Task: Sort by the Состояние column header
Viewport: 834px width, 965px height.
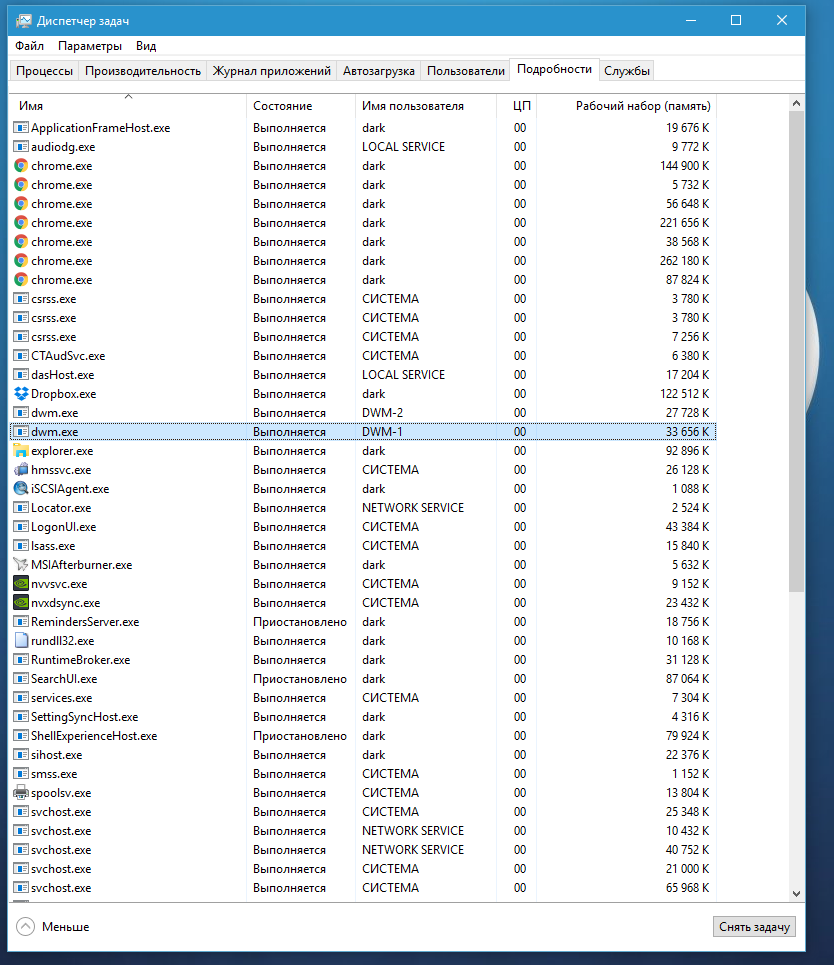Action: (x=301, y=106)
